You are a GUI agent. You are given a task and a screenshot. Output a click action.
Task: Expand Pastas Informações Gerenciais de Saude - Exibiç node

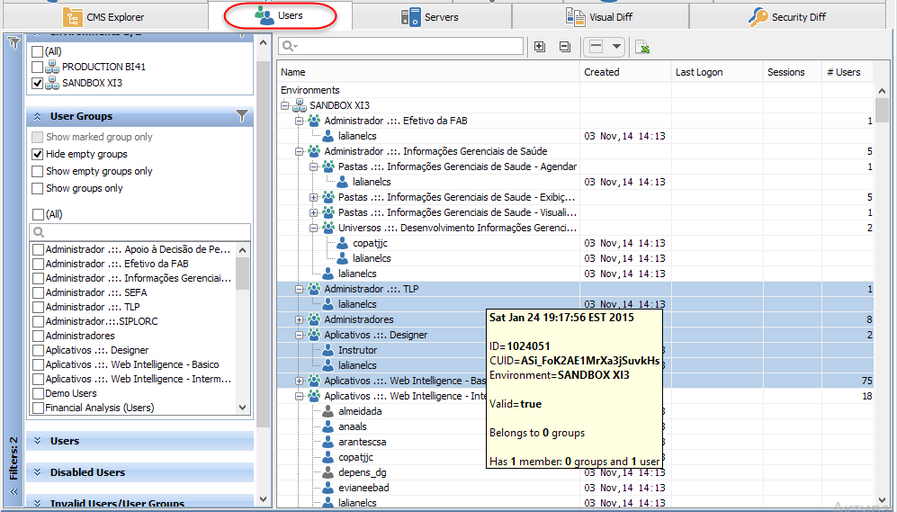click(x=313, y=197)
